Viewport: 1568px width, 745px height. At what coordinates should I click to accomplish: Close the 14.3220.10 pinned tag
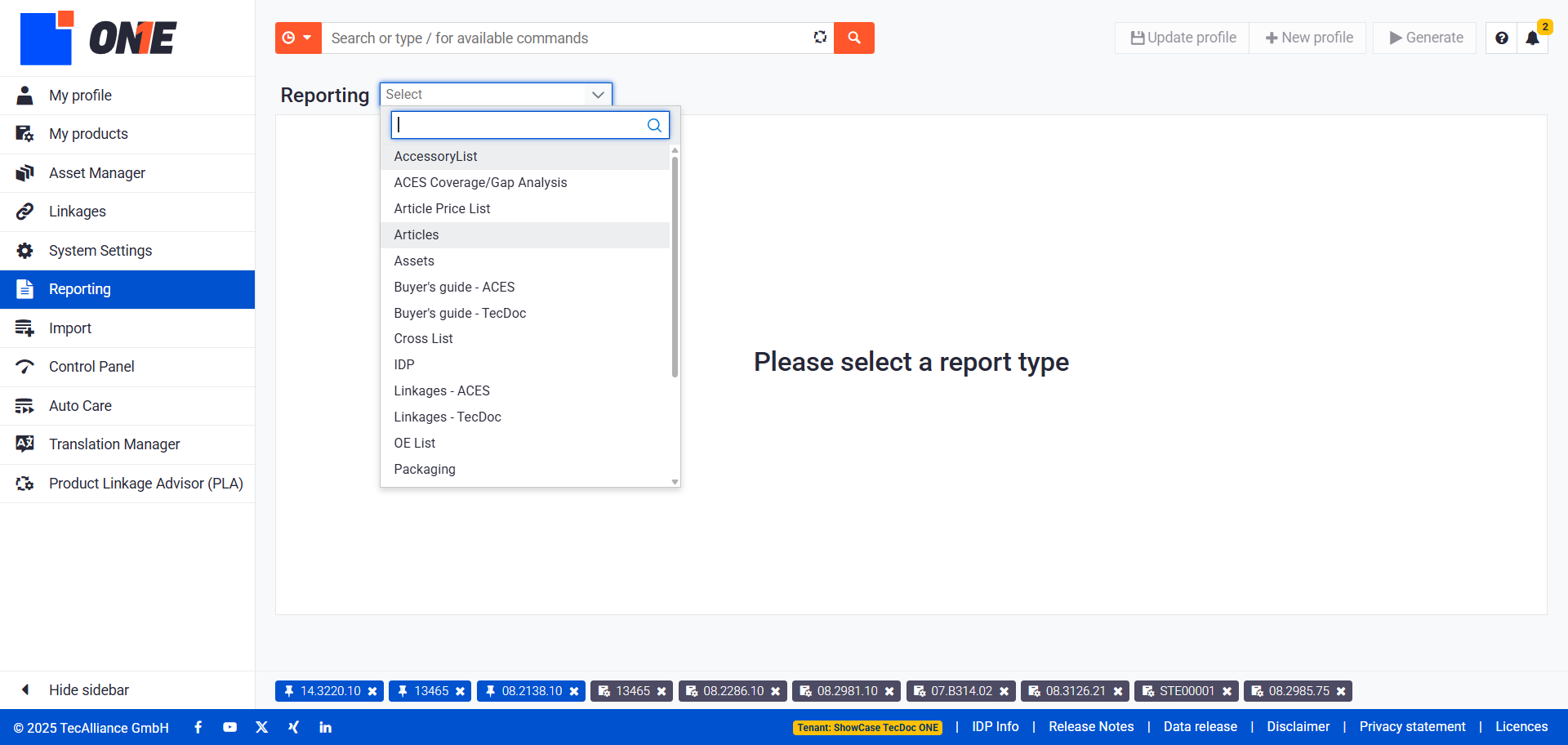point(372,691)
